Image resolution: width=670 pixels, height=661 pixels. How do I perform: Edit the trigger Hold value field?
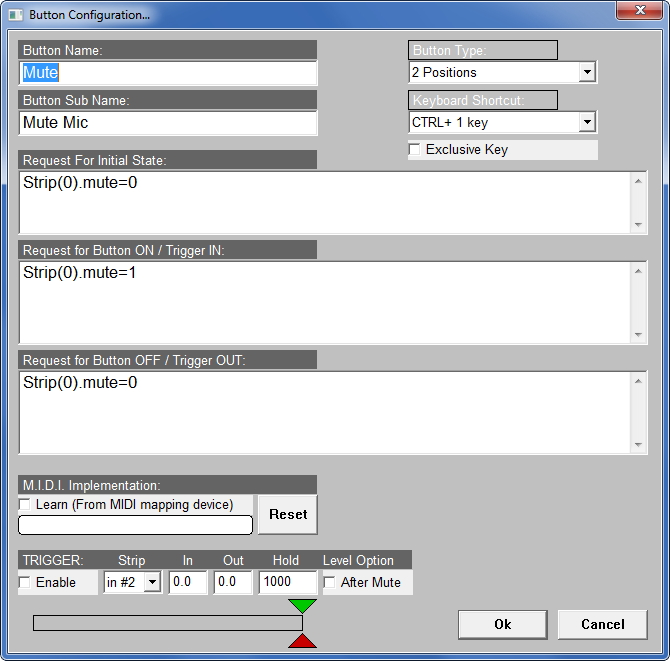(x=288, y=582)
